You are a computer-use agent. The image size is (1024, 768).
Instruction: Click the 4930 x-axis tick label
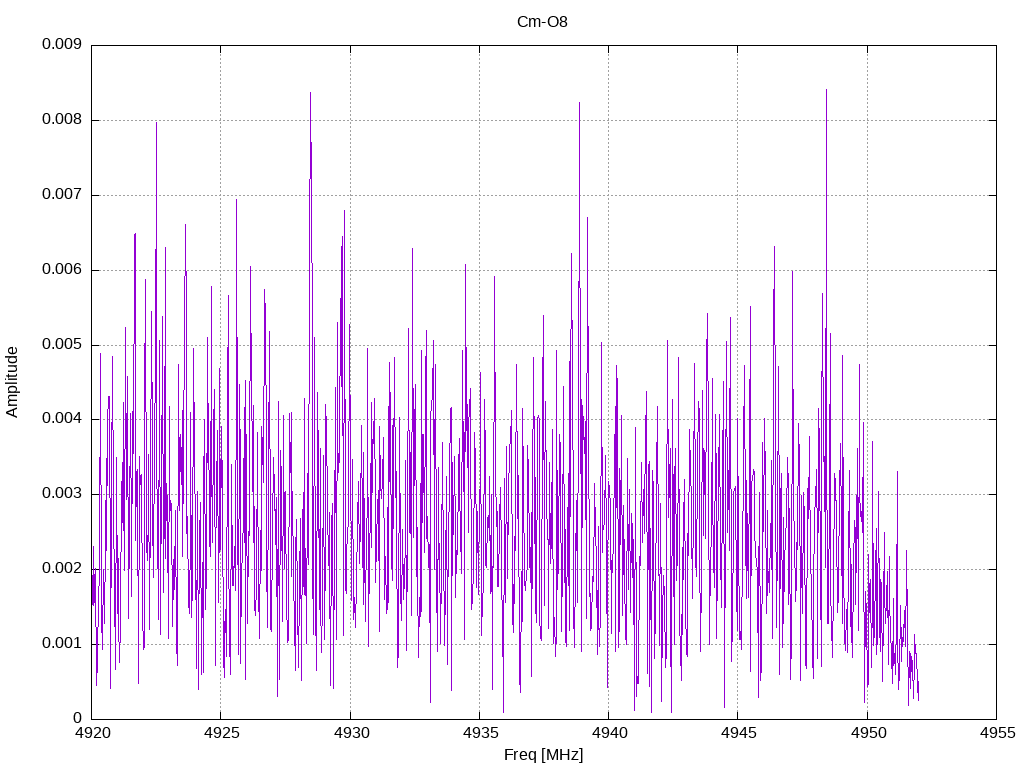pyautogui.click(x=351, y=733)
